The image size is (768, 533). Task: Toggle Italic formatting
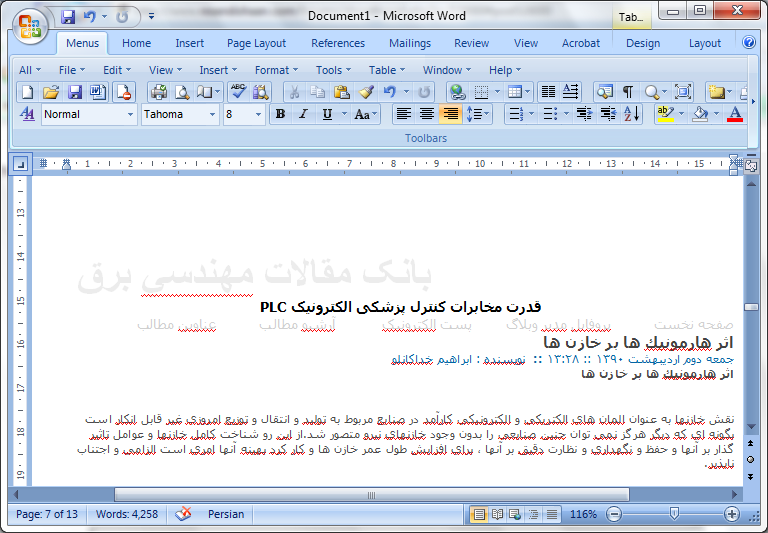tap(303, 114)
